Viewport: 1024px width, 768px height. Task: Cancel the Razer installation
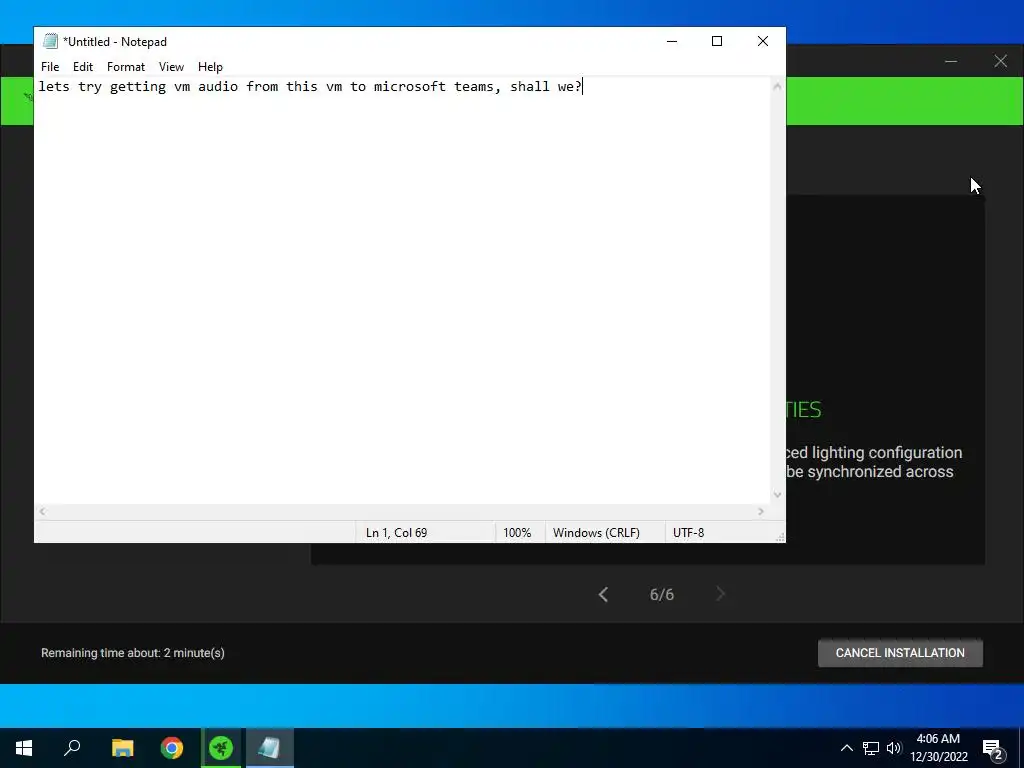(900, 652)
